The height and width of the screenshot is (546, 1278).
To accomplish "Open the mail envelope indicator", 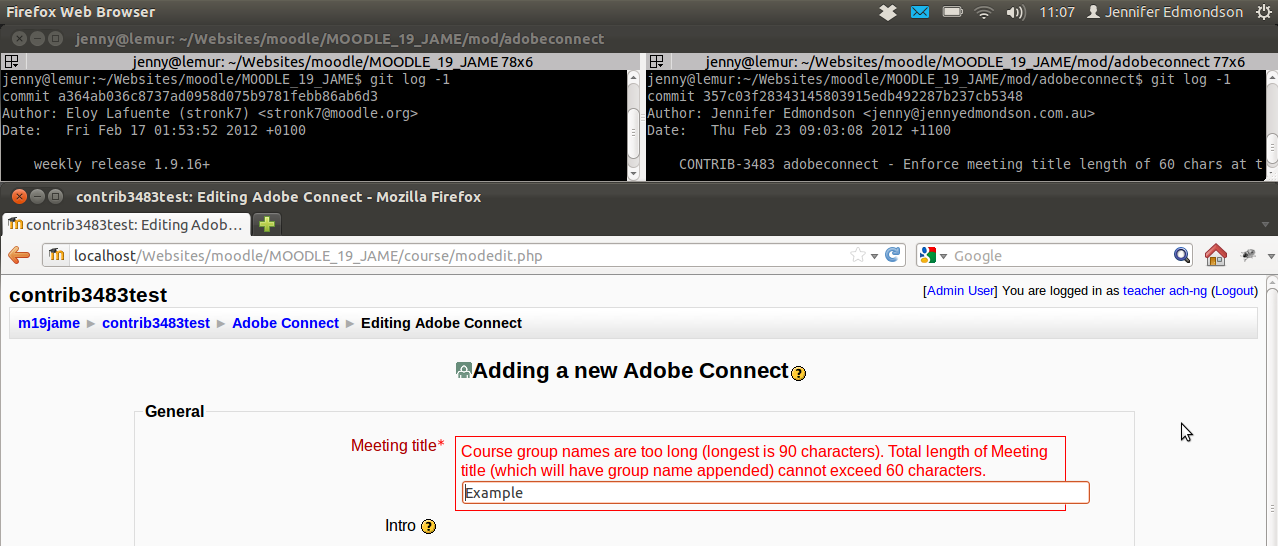I will coord(920,12).
